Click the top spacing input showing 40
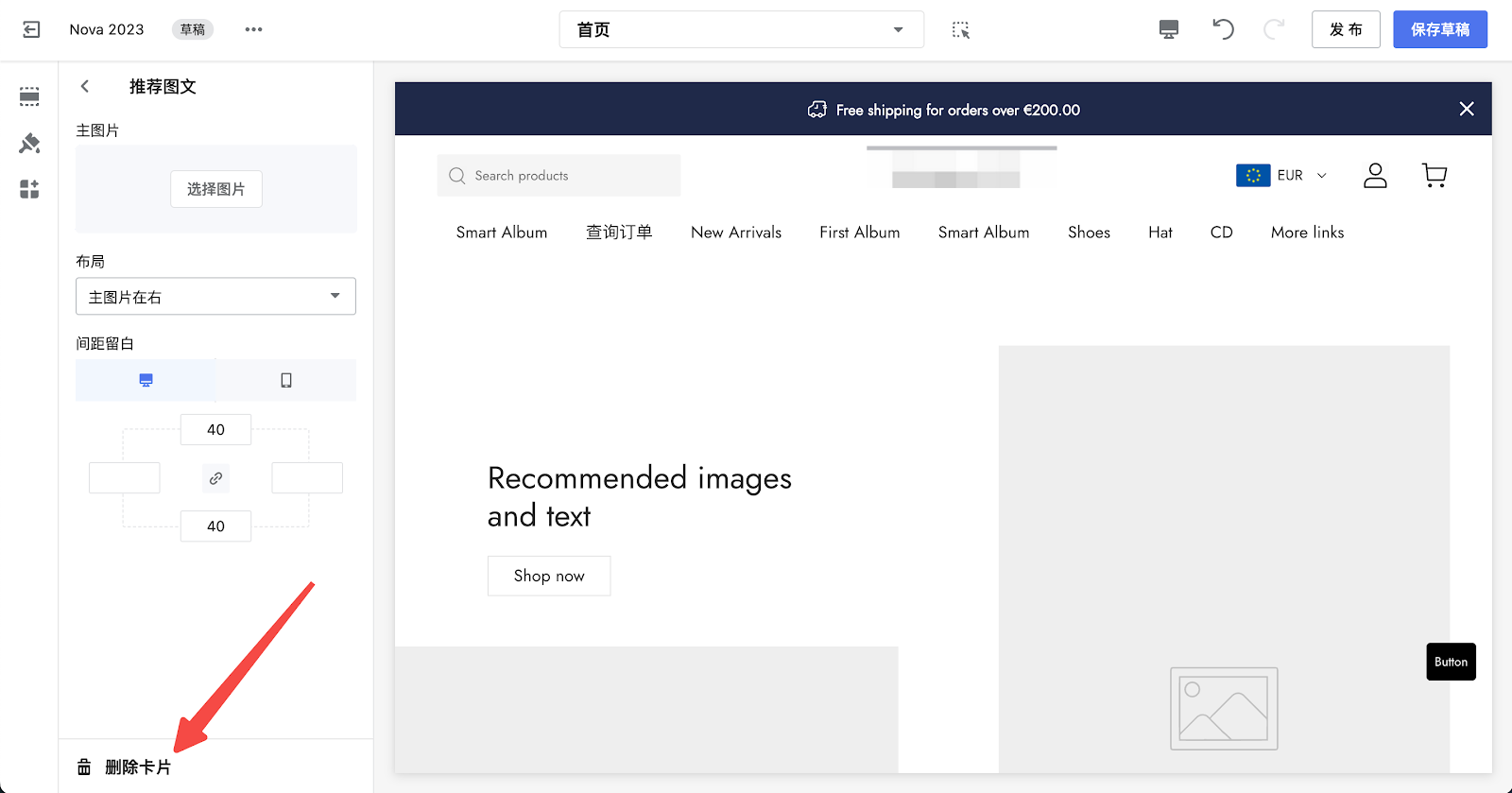The height and width of the screenshot is (793, 1512). [215, 430]
